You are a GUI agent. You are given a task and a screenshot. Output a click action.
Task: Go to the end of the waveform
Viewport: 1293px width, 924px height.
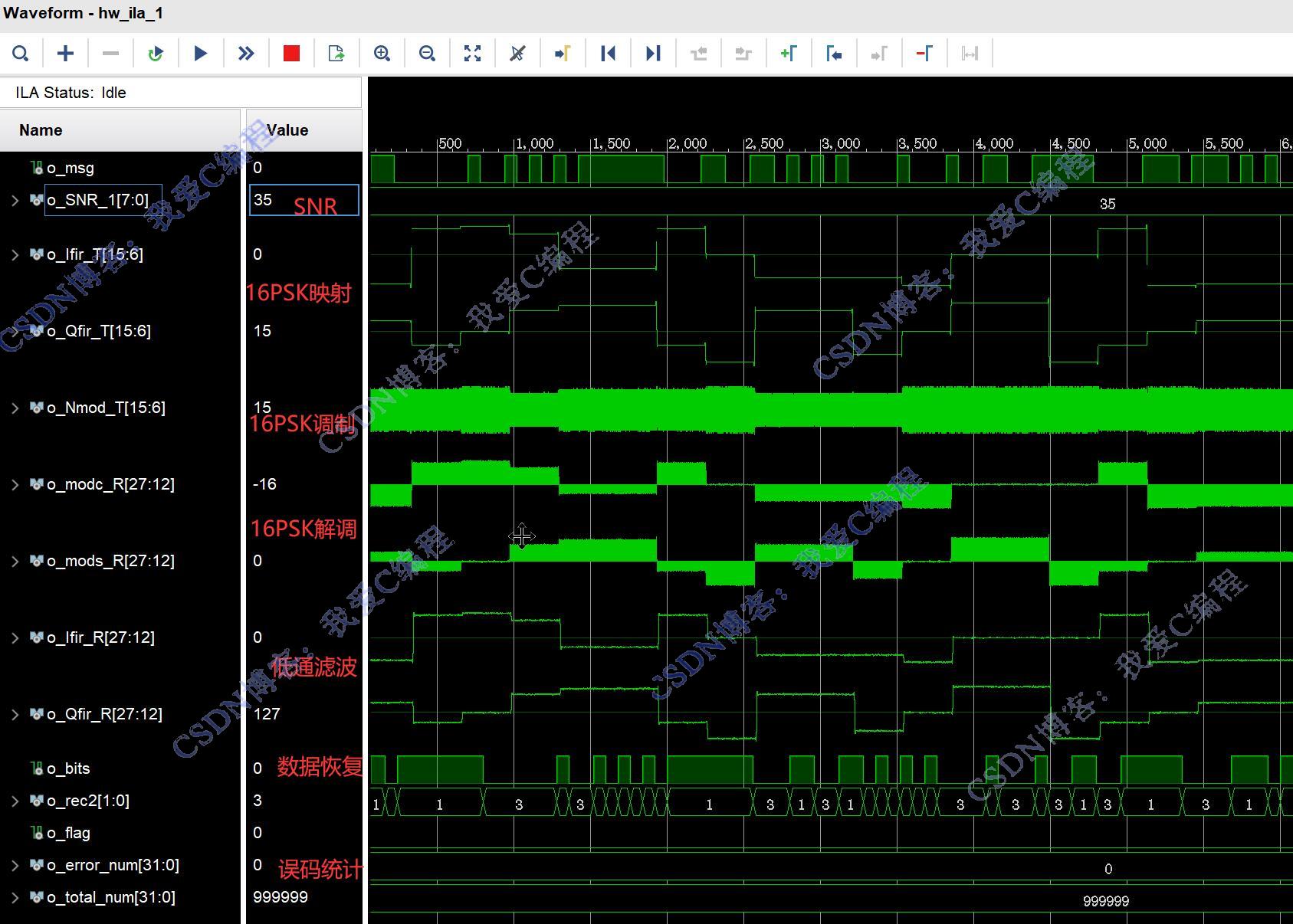(653, 54)
